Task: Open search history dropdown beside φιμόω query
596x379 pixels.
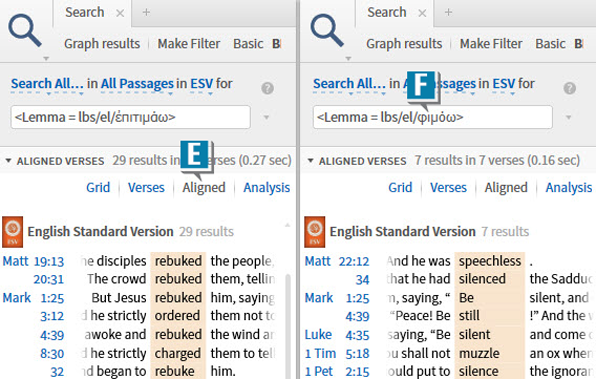Action: (568, 117)
